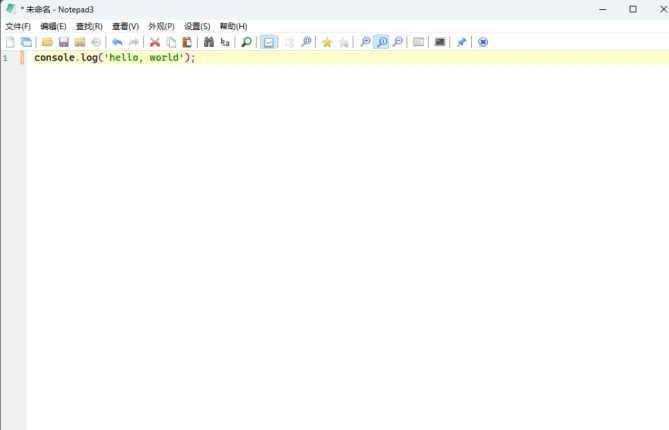
Task: Open the 编辑(E) menu
Action: pyautogui.click(x=53, y=26)
